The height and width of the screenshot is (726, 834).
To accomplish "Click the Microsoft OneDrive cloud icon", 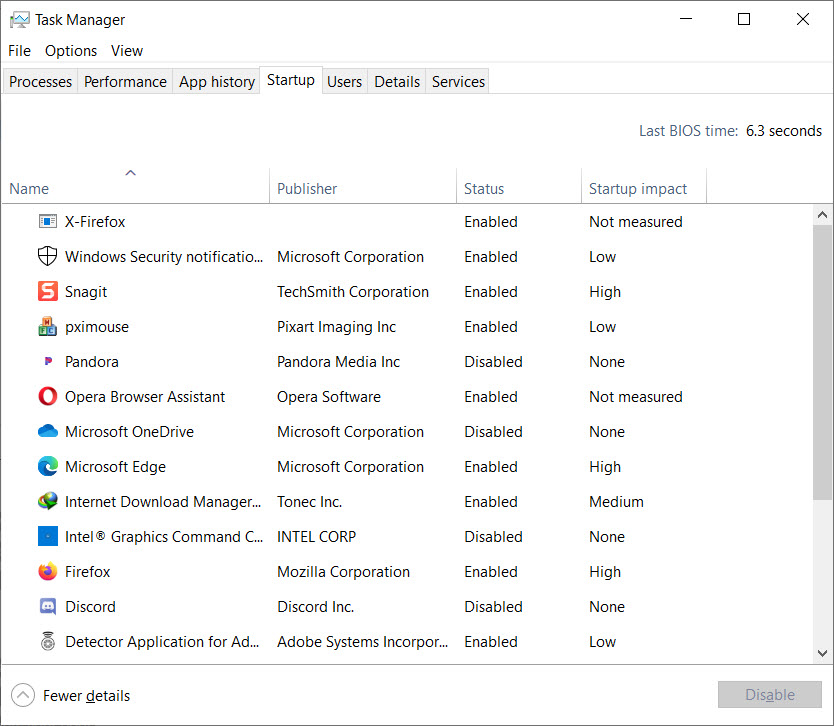I will point(47,431).
